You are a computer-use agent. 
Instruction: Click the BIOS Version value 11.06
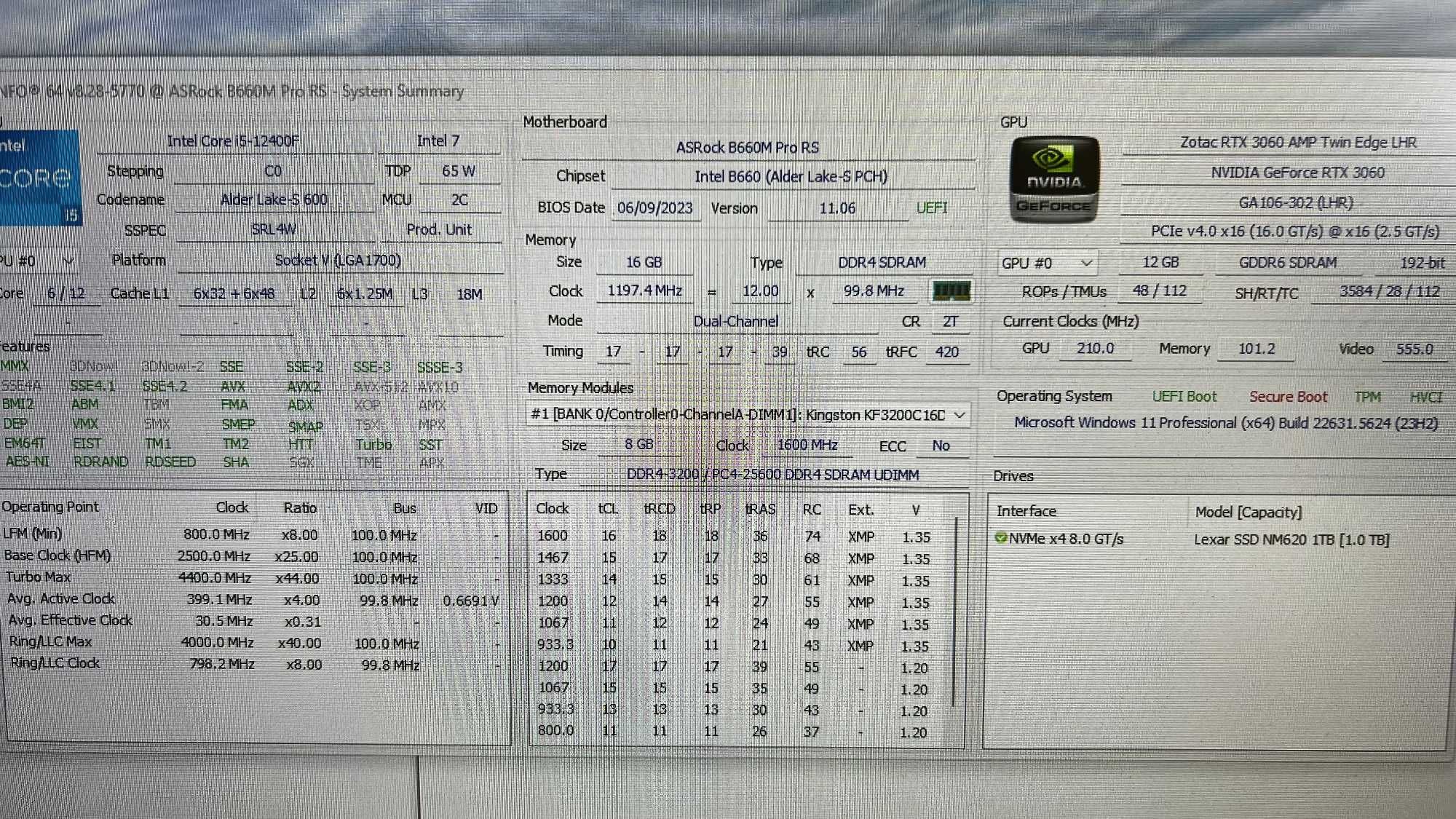point(837,208)
